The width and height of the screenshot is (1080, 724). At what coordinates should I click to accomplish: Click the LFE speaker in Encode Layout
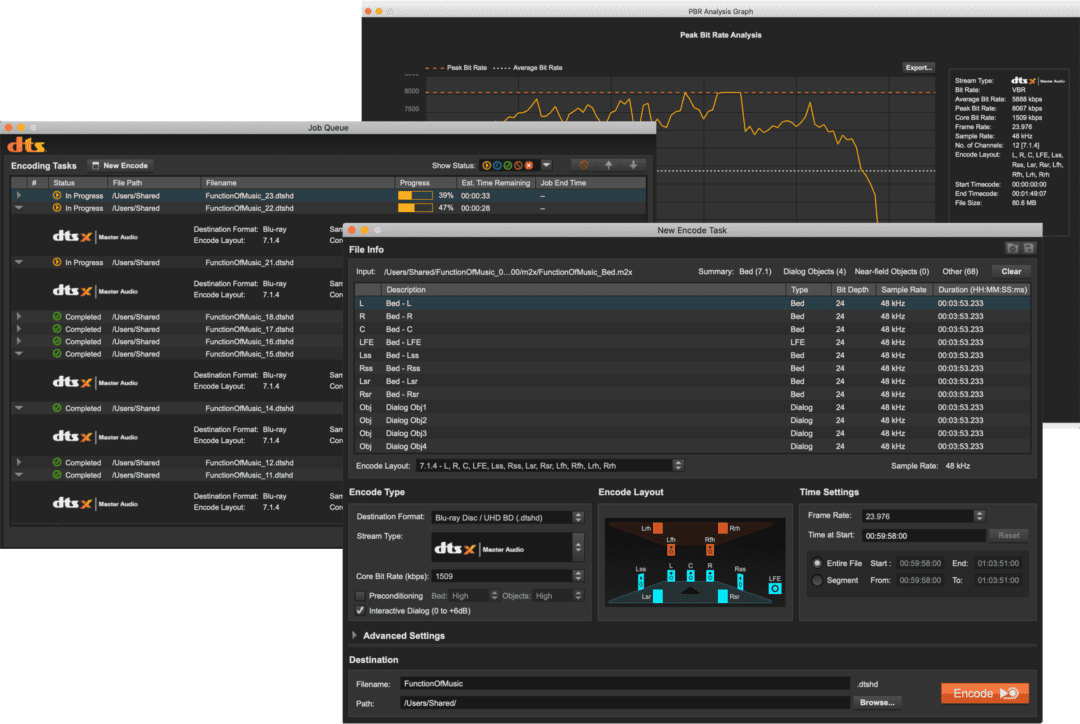[774, 588]
